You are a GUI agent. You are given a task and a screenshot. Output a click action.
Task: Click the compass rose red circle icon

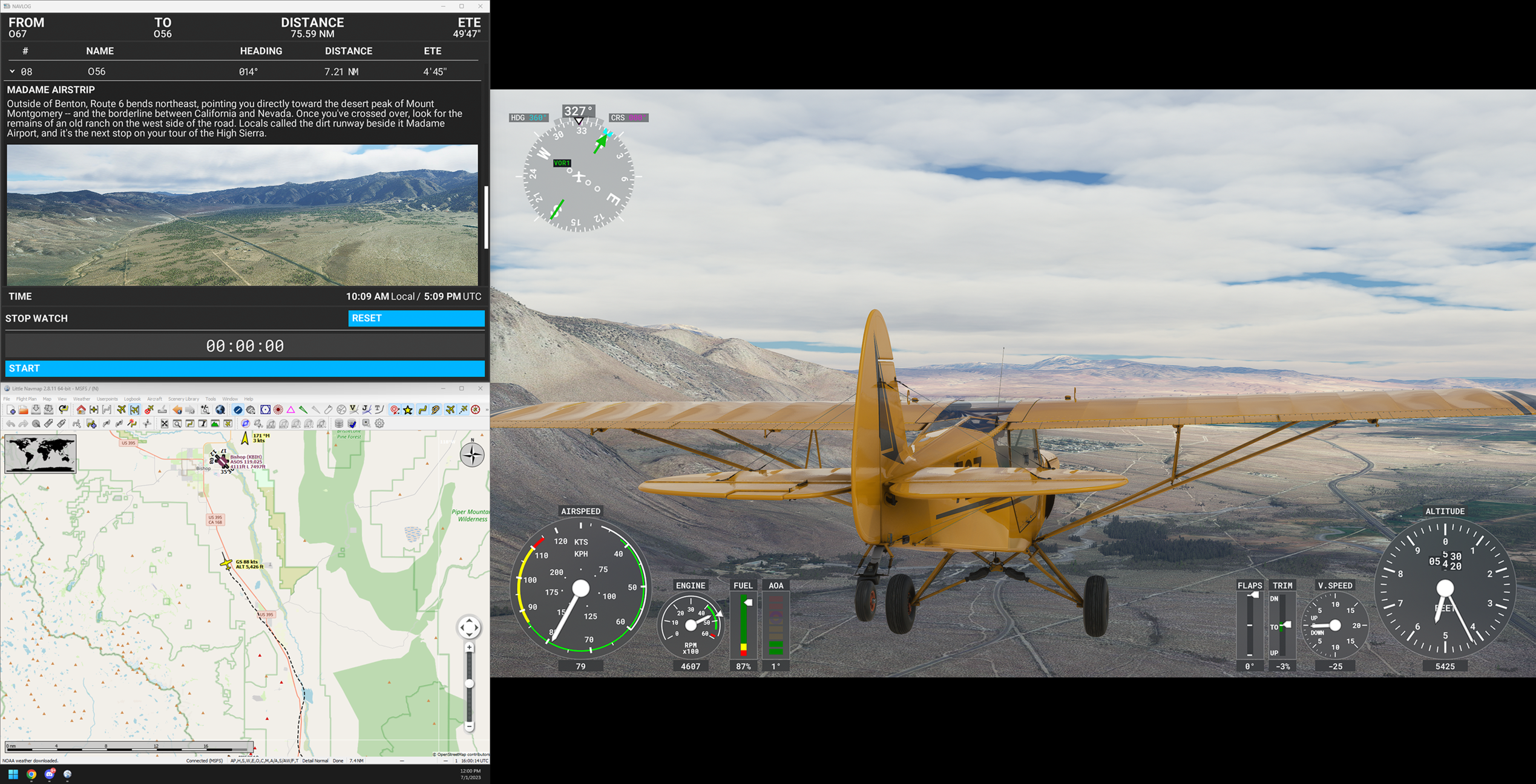click(476, 410)
